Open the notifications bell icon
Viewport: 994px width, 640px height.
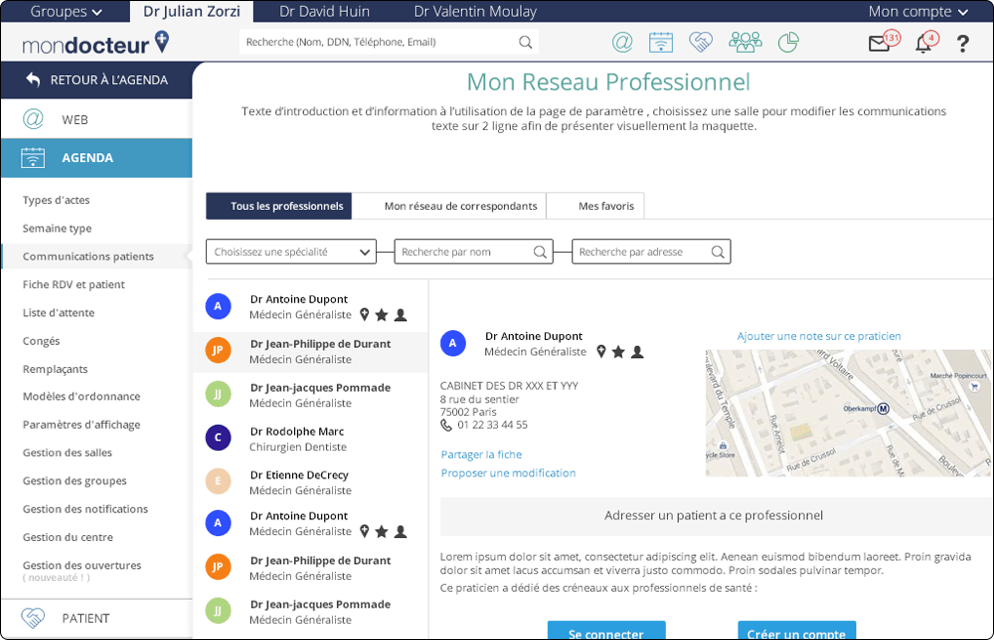pyautogui.click(x=923, y=43)
